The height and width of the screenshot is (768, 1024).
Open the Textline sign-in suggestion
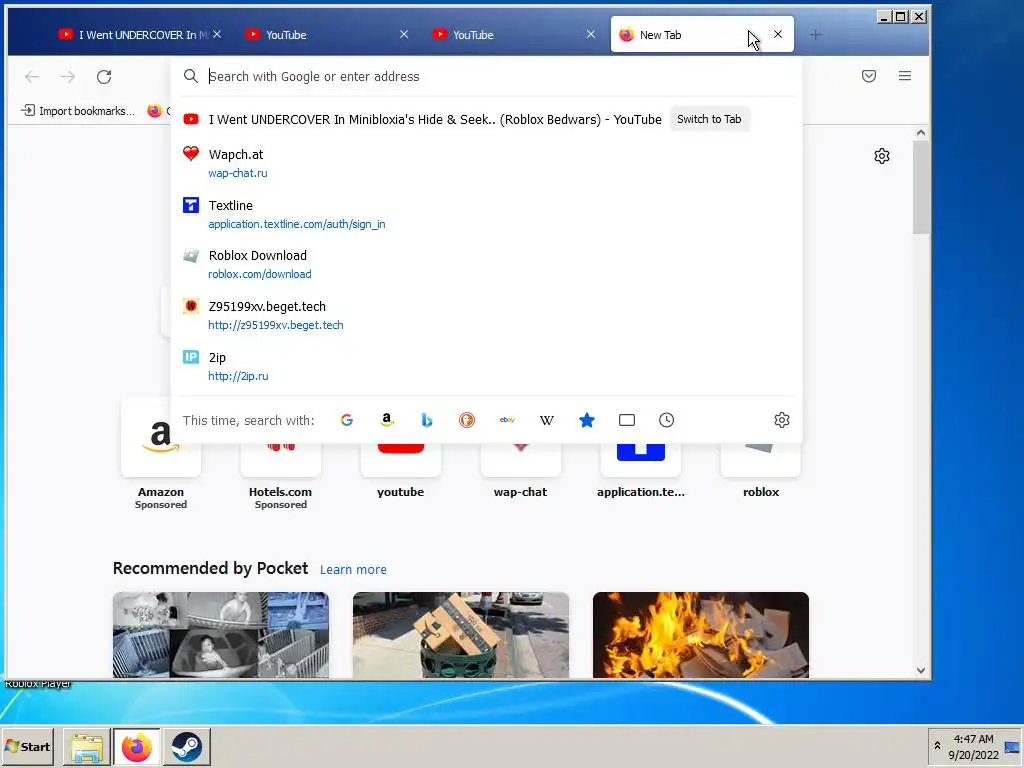(x=486, y=214)
